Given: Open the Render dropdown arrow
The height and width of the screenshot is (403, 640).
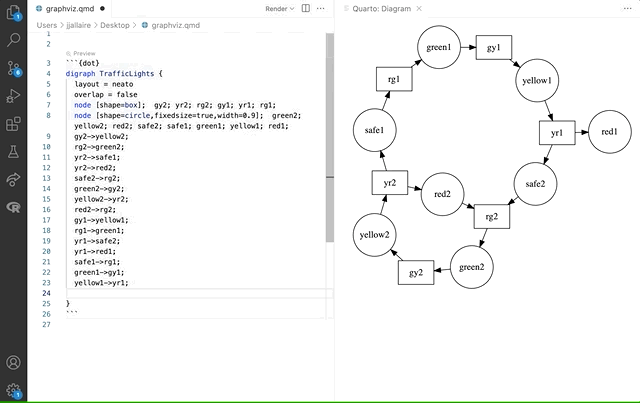Looking at the screenshot, I should pyautogui.click(x=291, y=8).
